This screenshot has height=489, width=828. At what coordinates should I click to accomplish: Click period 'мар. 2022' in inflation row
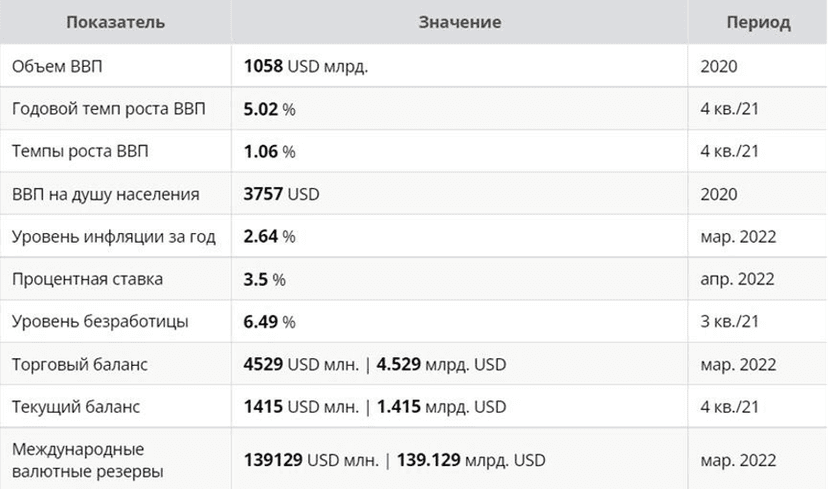pyautogui.click(x=738, y=237)
